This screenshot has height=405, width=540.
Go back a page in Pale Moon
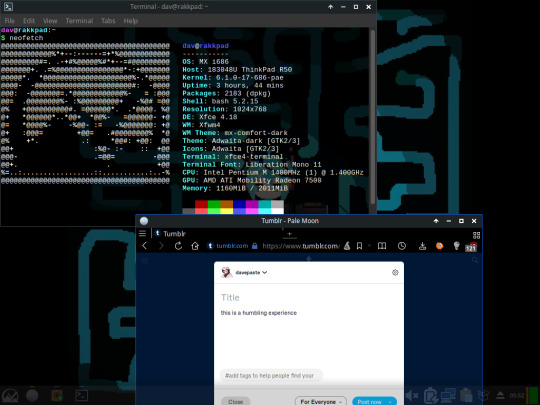tap(145, 246)
